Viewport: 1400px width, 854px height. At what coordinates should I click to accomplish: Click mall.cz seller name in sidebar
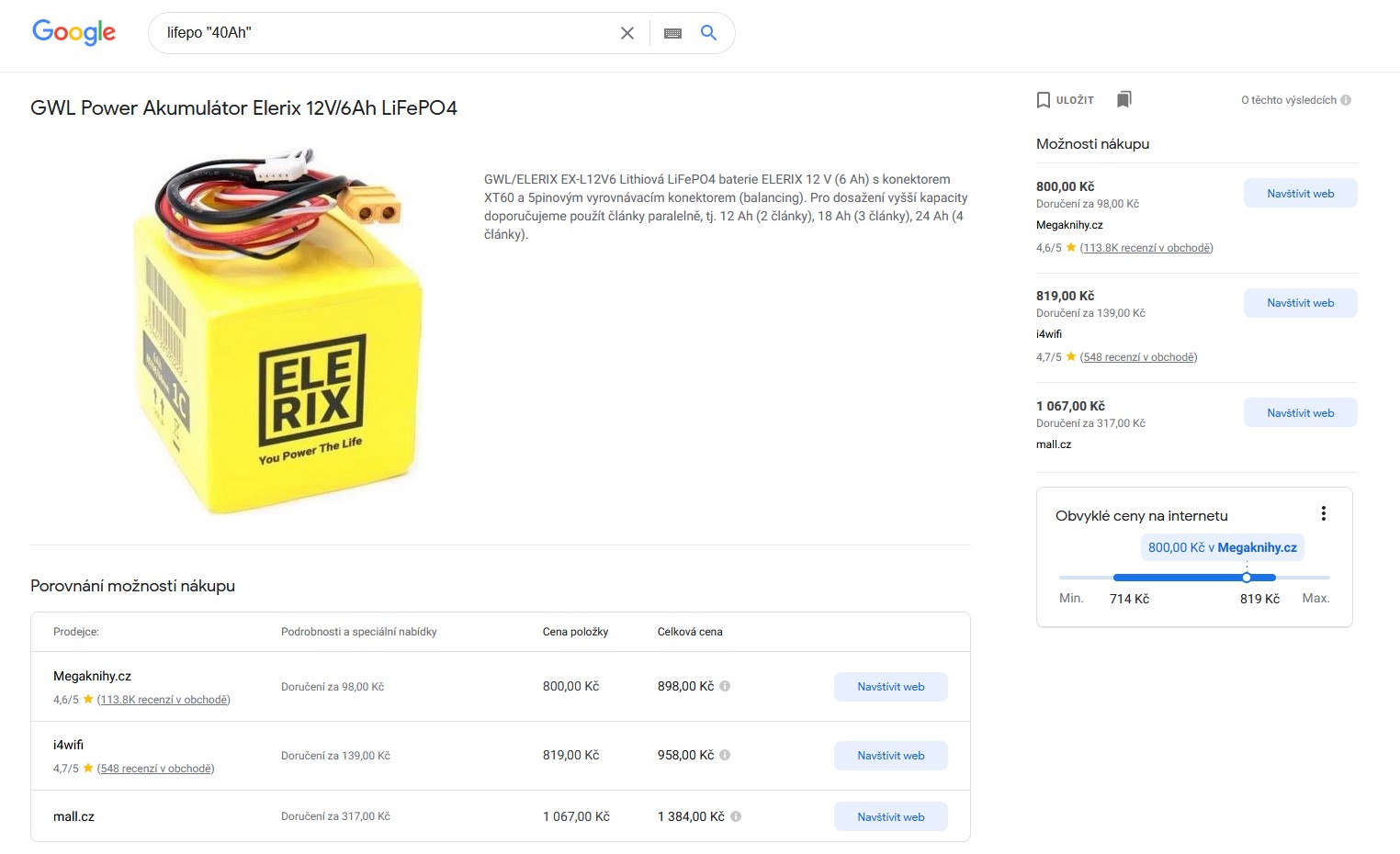[x=1054, y=444]
